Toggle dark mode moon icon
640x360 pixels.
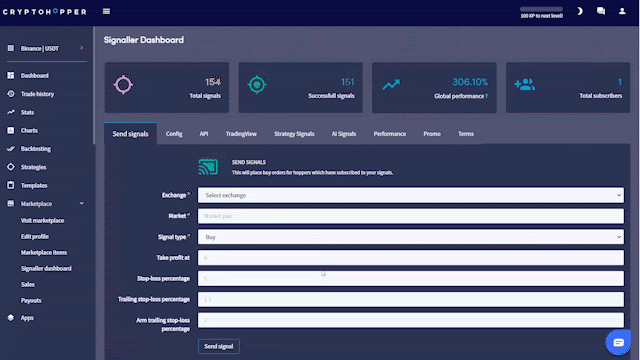[580, 11]
